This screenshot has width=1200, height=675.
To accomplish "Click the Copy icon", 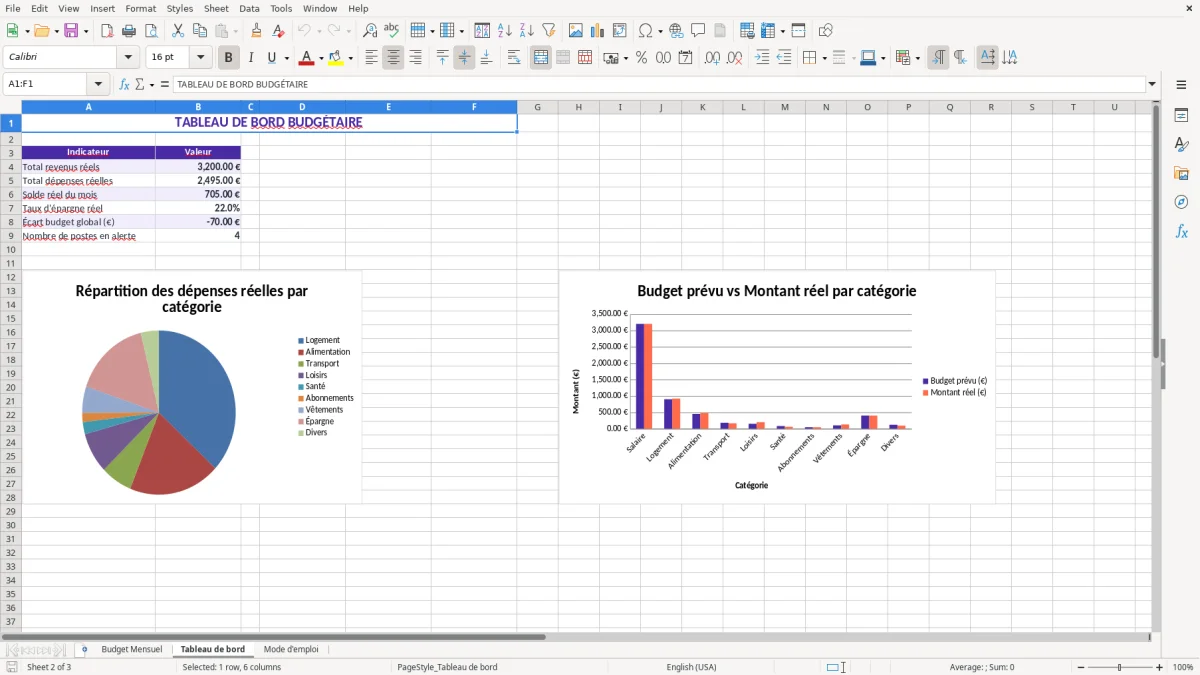I will click(x=199, y=31).
